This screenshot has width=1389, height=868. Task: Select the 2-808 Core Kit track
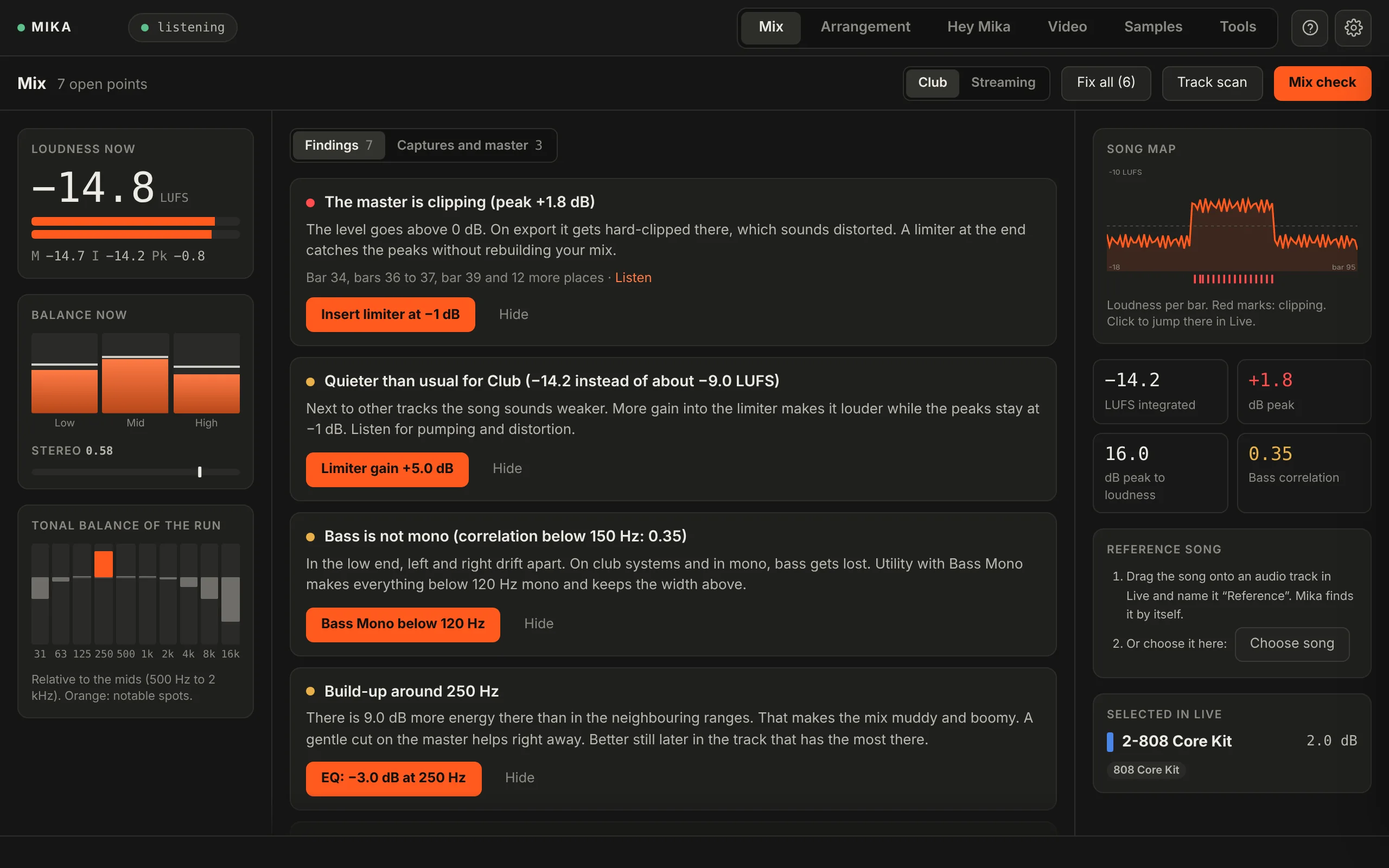[x=1232, y=742]
